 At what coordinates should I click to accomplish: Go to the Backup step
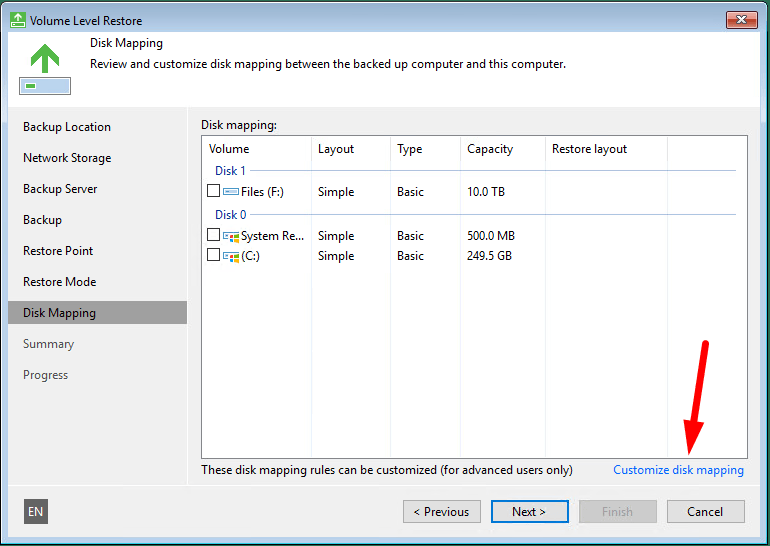(x=42, y=219)
